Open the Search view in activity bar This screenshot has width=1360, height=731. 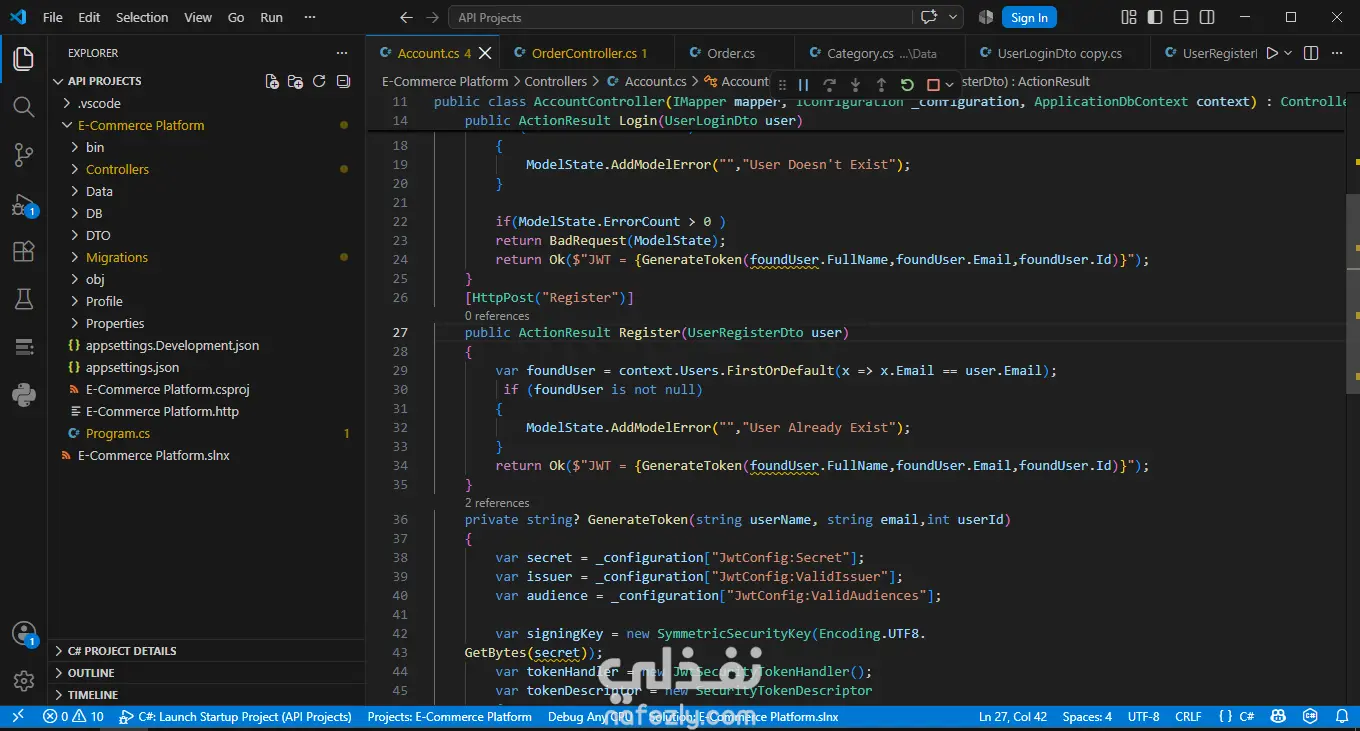click(x=23, y=107)
